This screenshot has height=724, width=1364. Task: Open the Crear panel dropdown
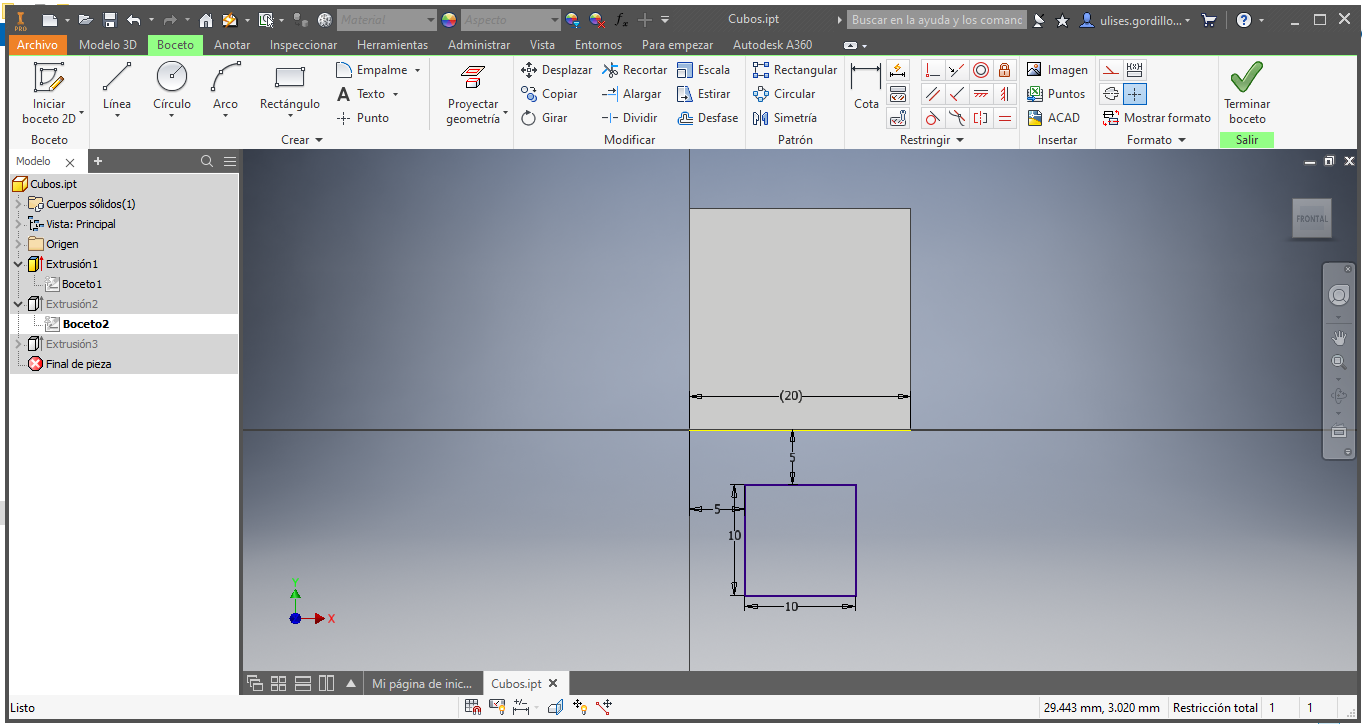tap(302, 140)
